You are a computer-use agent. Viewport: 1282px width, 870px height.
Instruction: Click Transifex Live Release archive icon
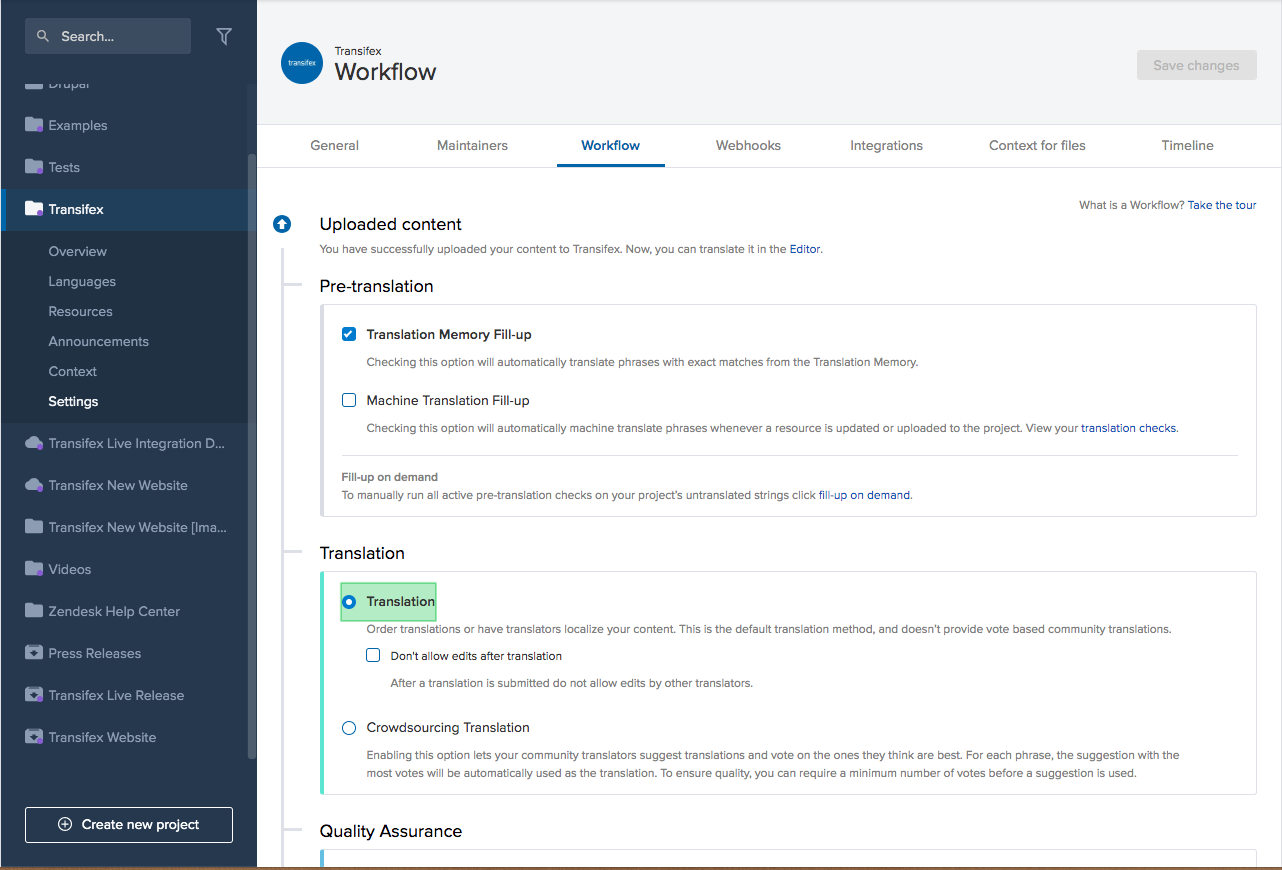(x=33, y=695)
